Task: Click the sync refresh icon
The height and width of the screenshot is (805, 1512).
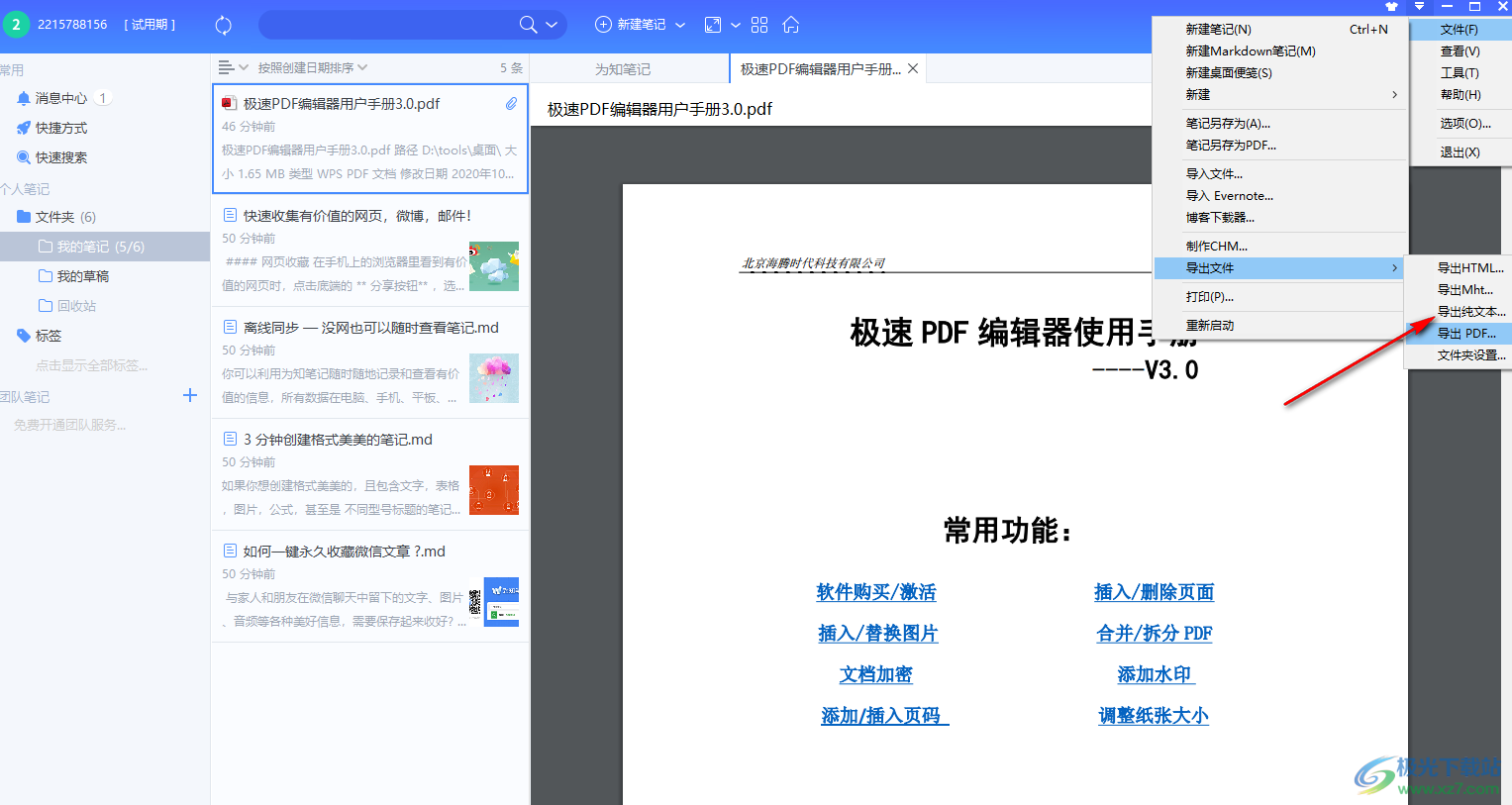Action: click(224, 25)
